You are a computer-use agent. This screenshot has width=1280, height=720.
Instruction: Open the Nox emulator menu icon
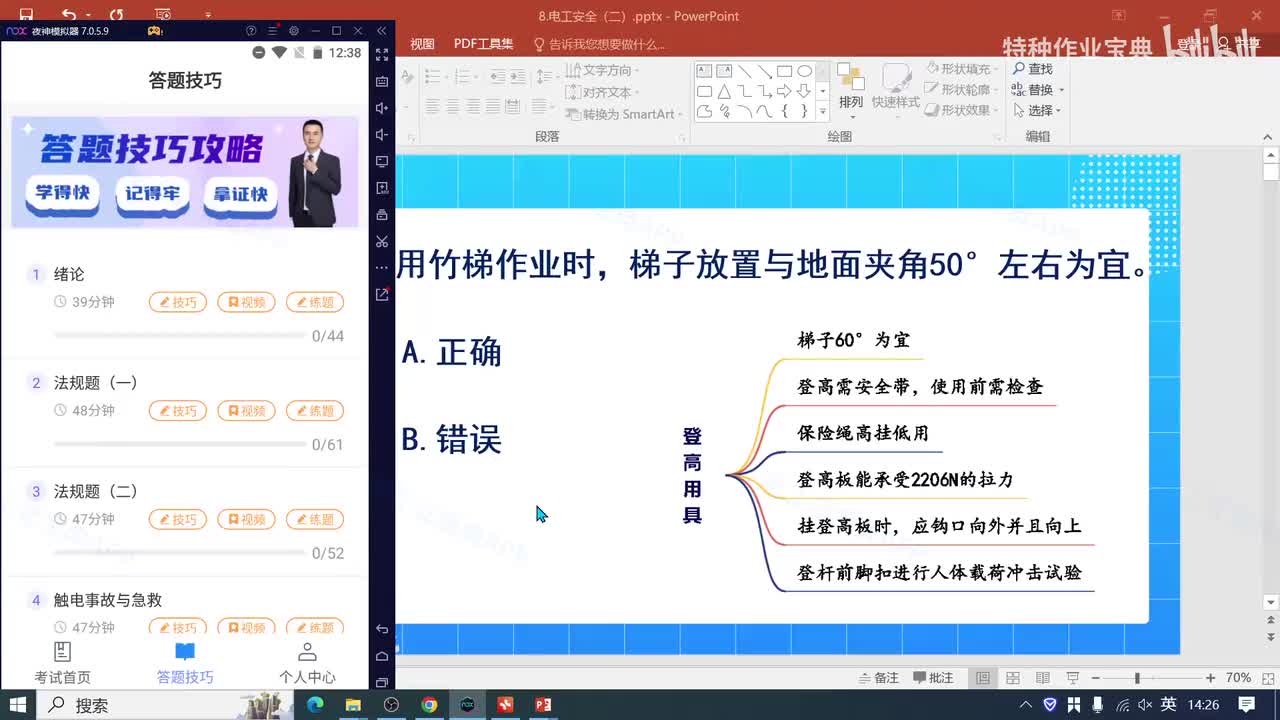pos(272,31)
